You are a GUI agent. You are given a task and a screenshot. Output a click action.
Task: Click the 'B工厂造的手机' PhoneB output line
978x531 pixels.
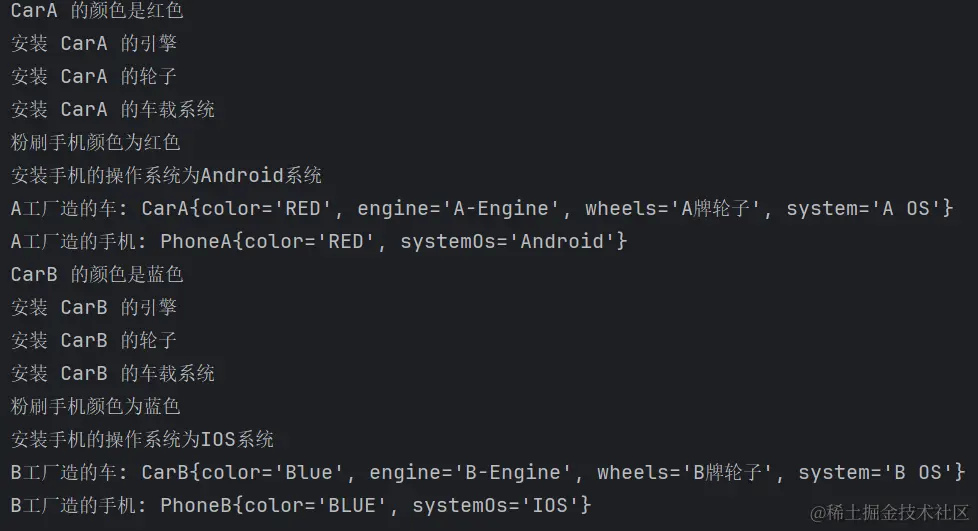click(301, 505)
